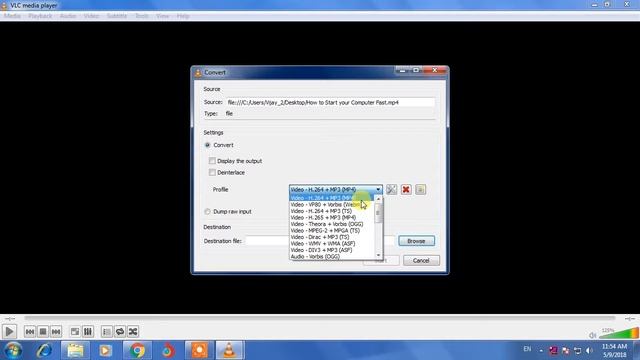Screen dimensions: 640x360
Task: Open orange screen recorder taskbar icon
Action: (x=199, y=350)
